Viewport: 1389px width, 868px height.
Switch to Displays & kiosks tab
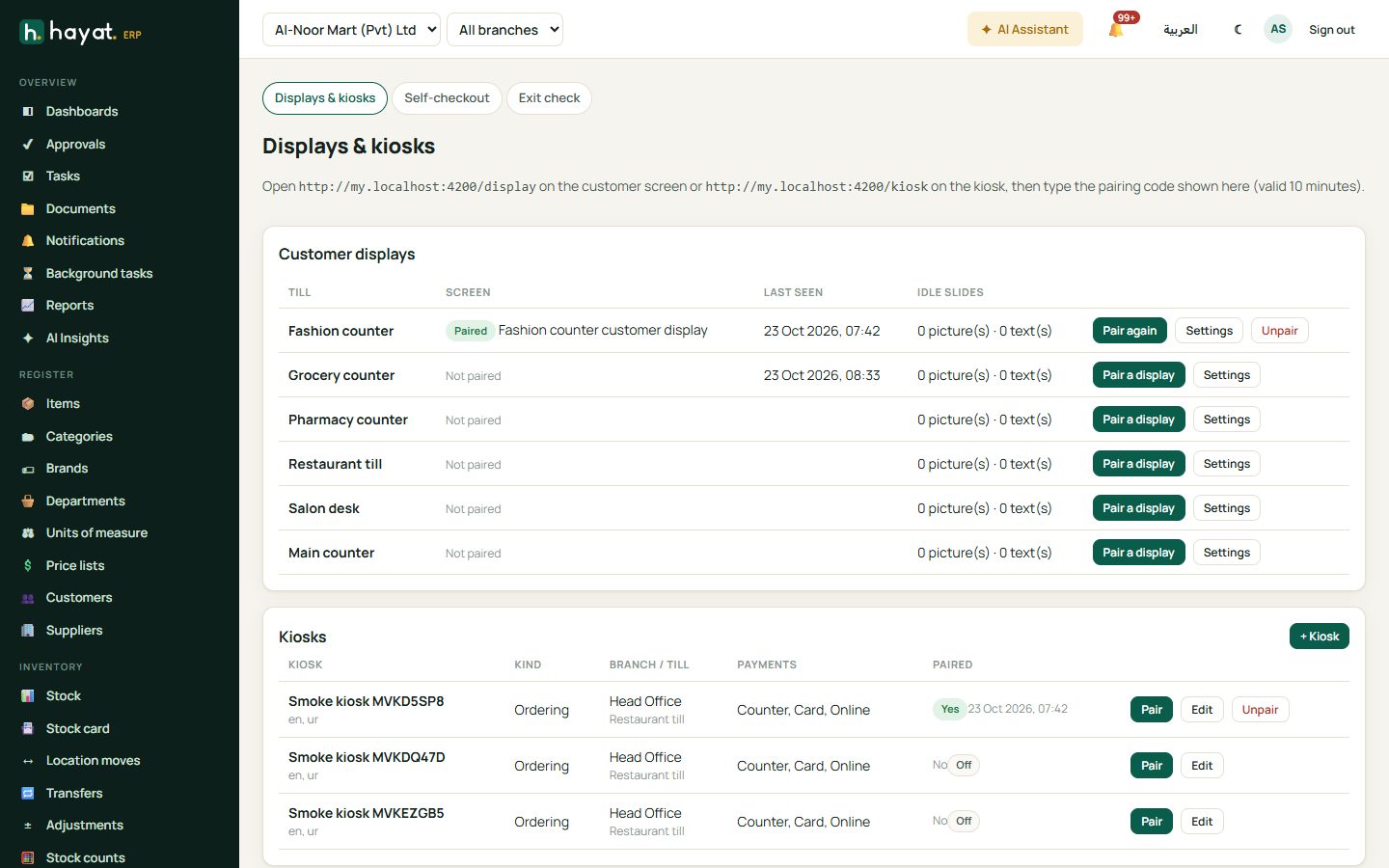point(325,98)
